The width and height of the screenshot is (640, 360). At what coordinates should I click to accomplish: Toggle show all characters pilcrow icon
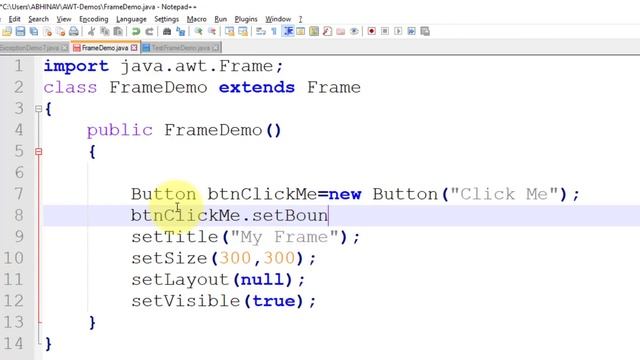click(274, 31)
